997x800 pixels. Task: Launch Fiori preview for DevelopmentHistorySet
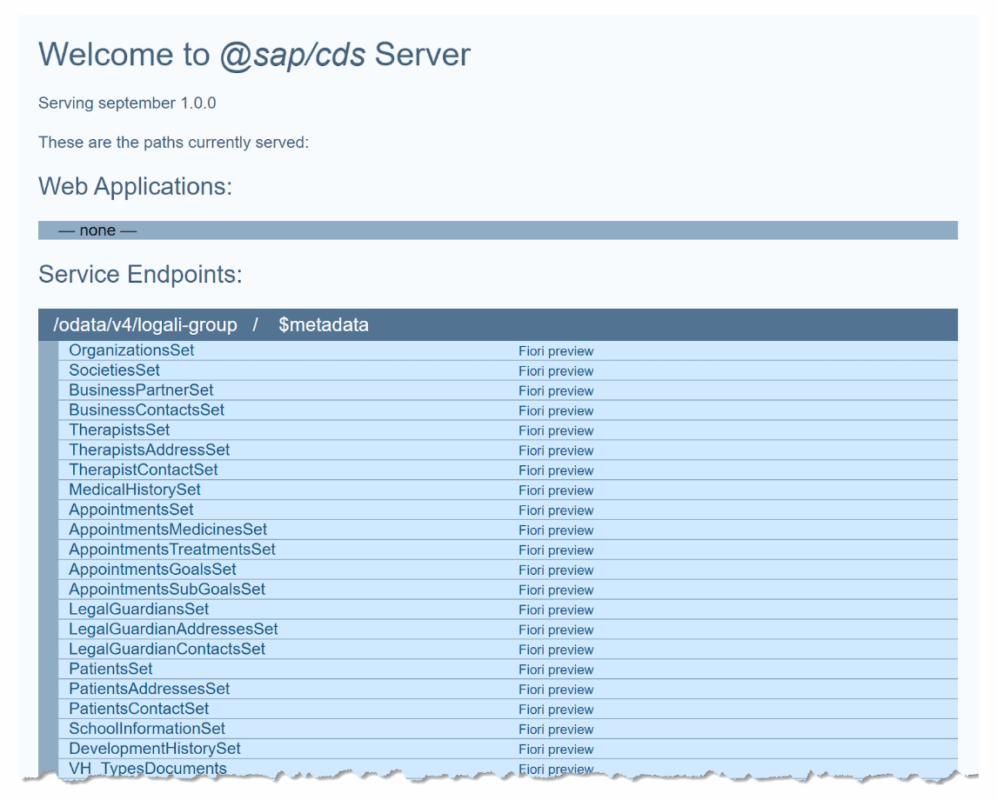pos(556,750)
